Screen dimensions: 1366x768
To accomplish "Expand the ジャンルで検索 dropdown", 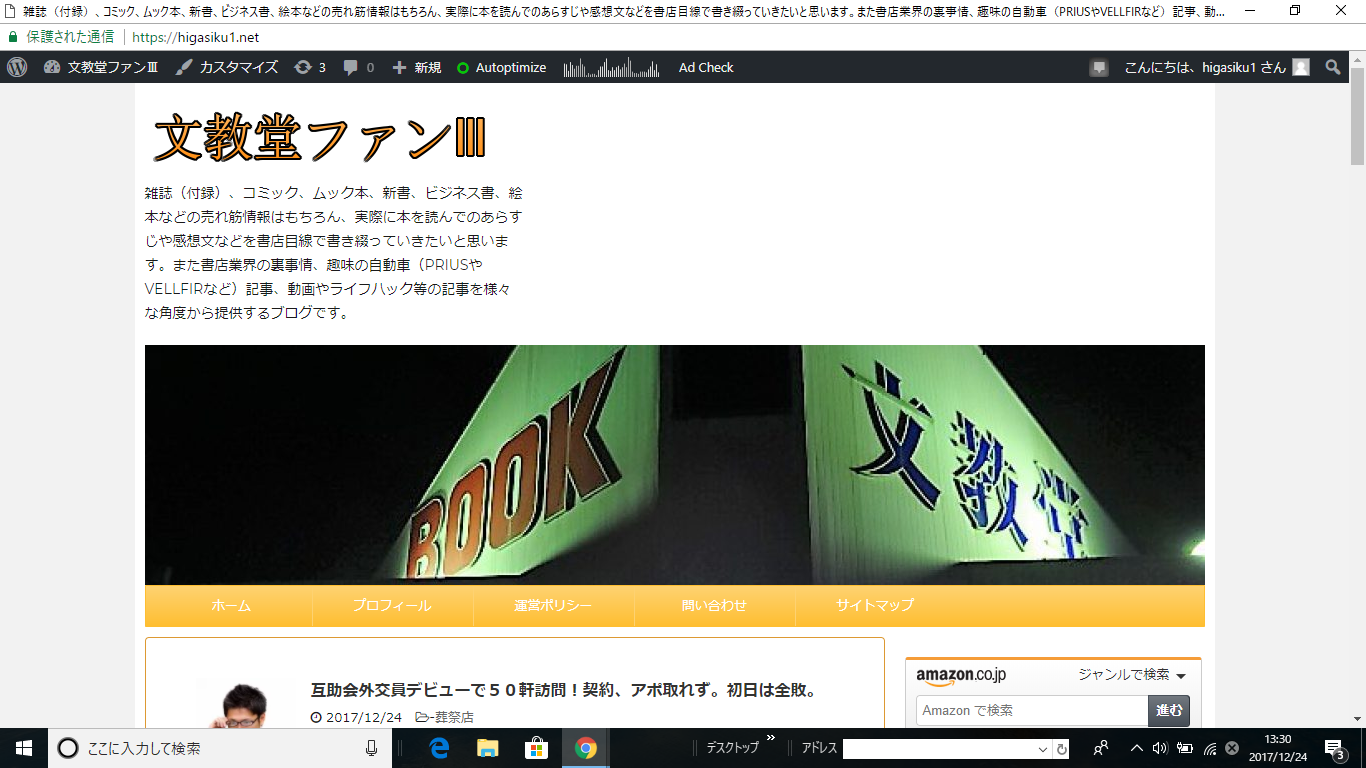I will (1132, 675).
